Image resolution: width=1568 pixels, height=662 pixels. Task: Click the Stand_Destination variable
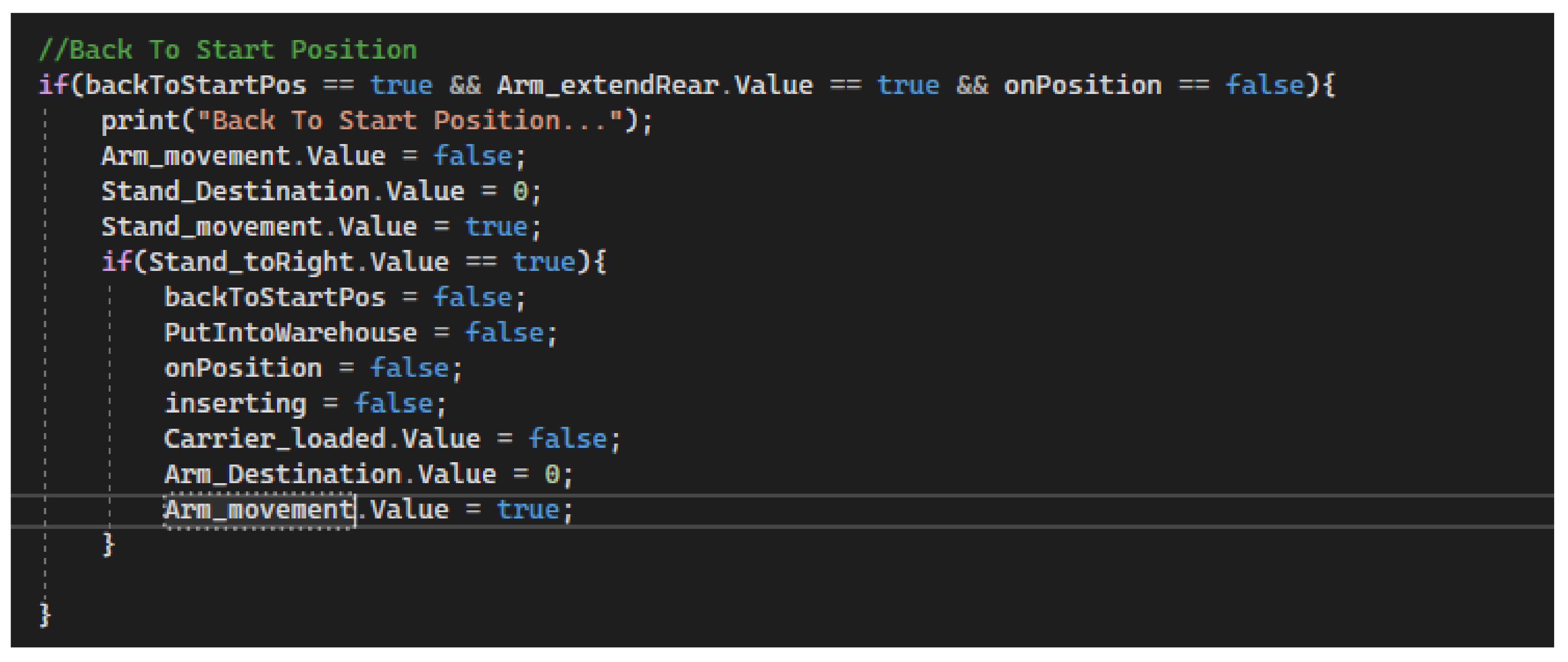[236, 191]
